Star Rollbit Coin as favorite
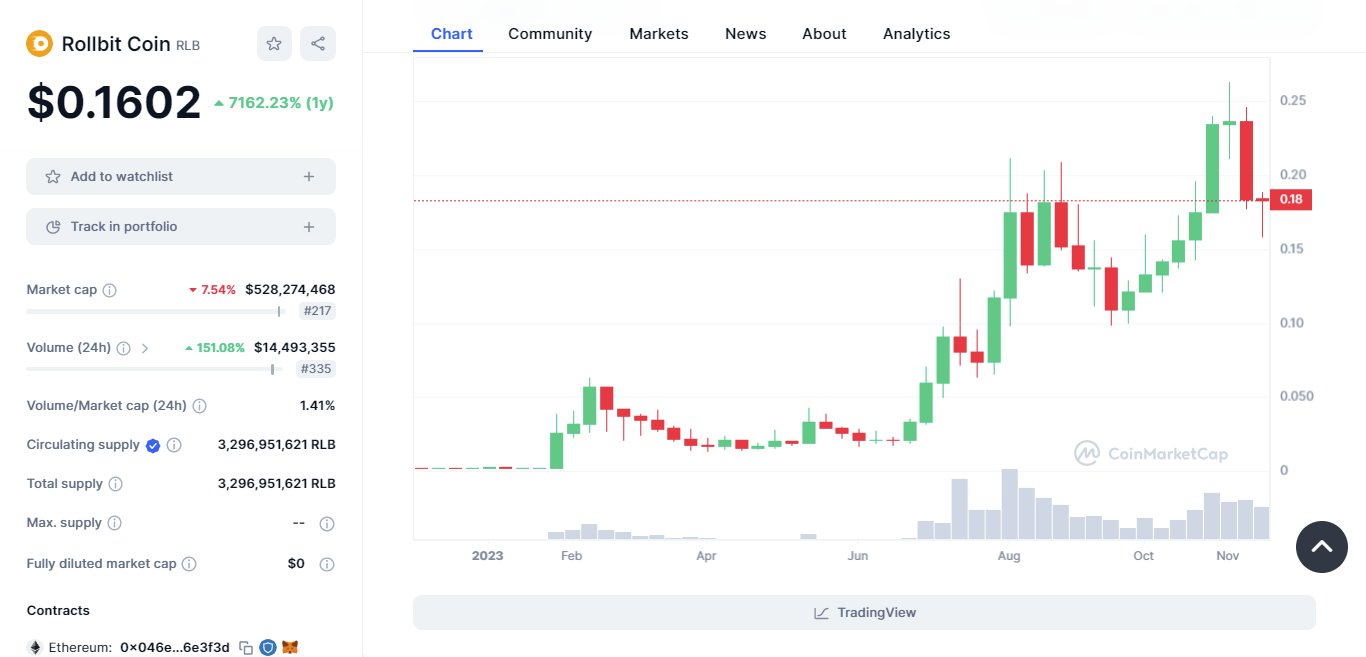Viewport: 1366px width, 657px height. coord(274,43)
